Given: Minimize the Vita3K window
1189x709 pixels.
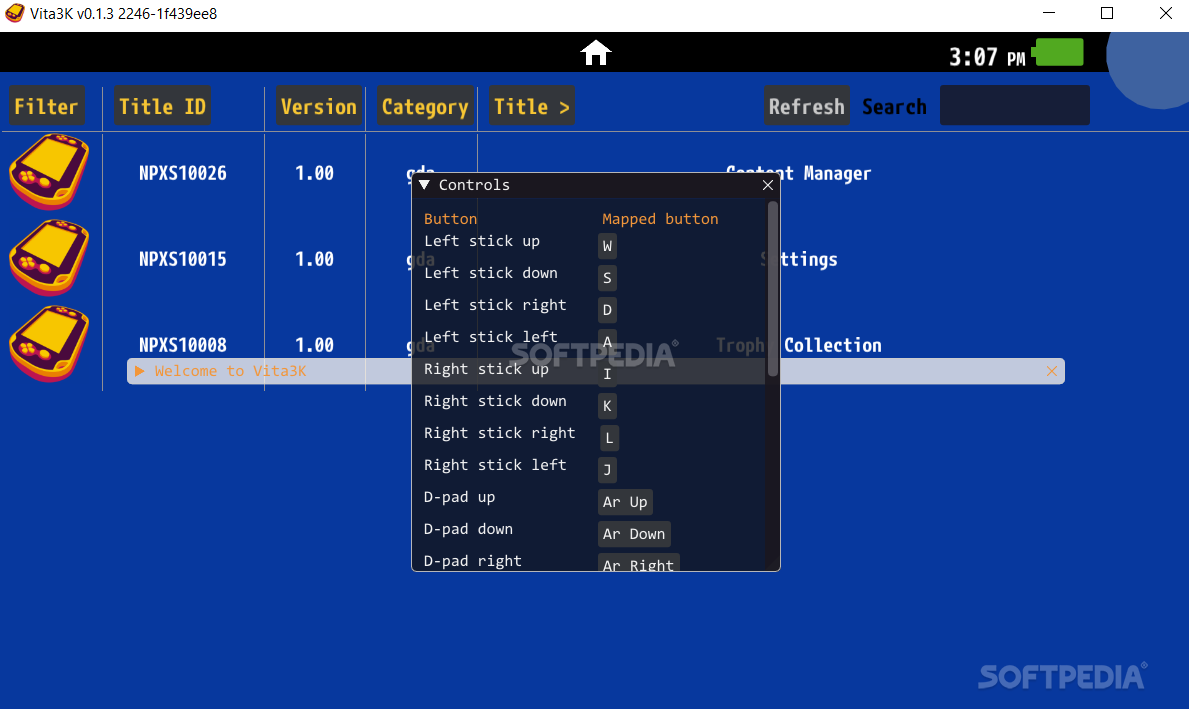Looking at the screenshot, I should coord(1049,14).
